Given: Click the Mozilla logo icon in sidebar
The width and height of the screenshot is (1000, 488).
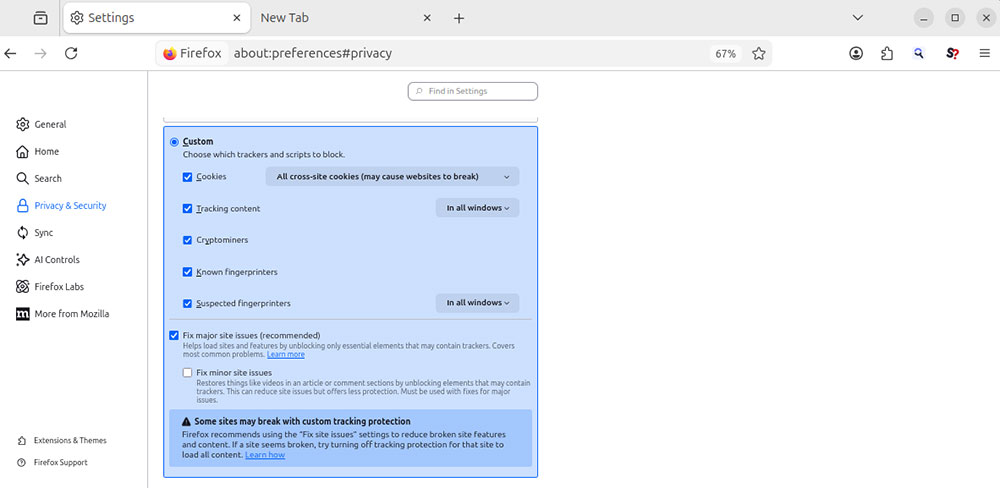Looking at the screenshot, I should pos(23,314).
